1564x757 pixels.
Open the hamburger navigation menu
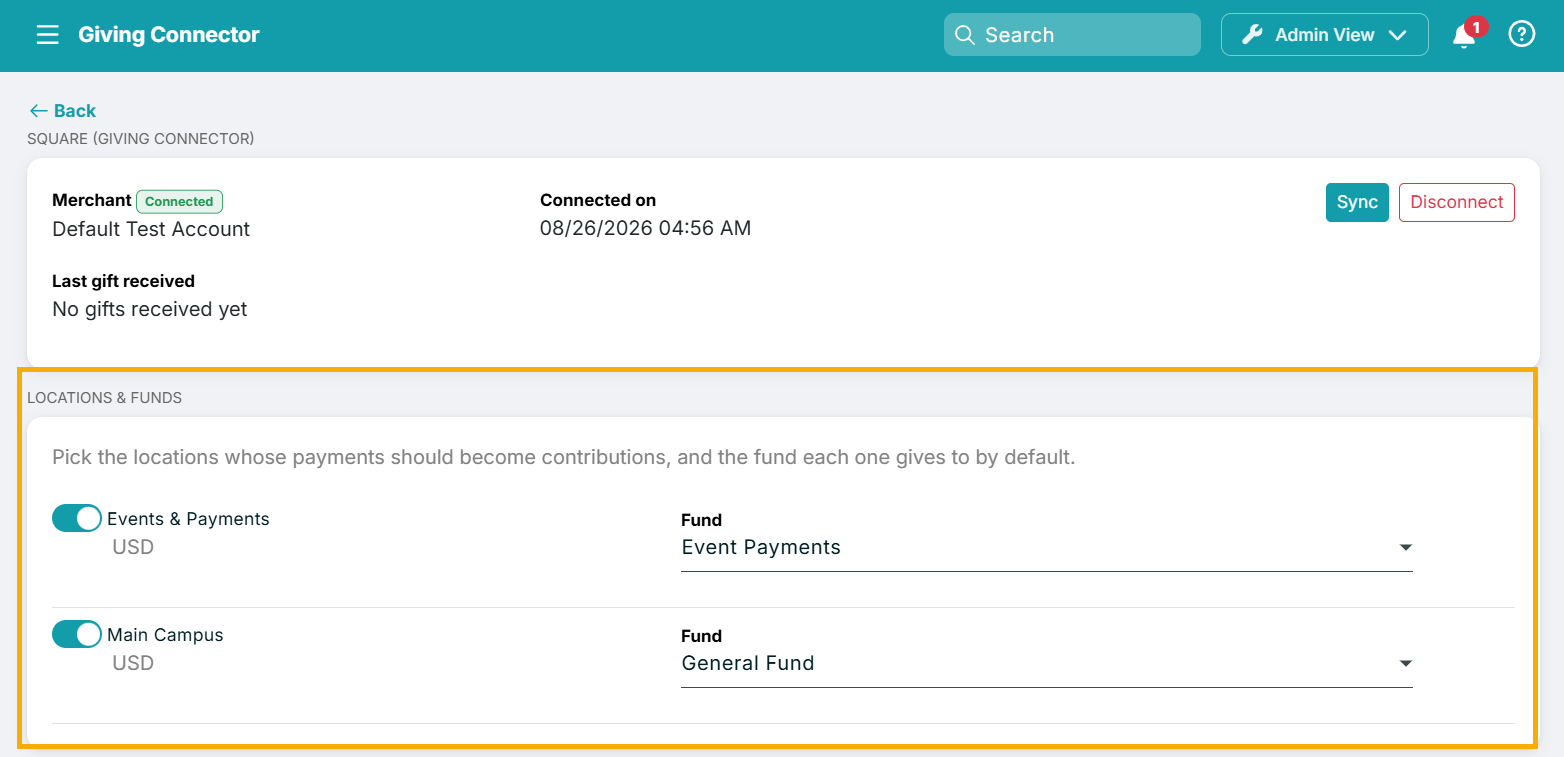[x=47, y=35]
